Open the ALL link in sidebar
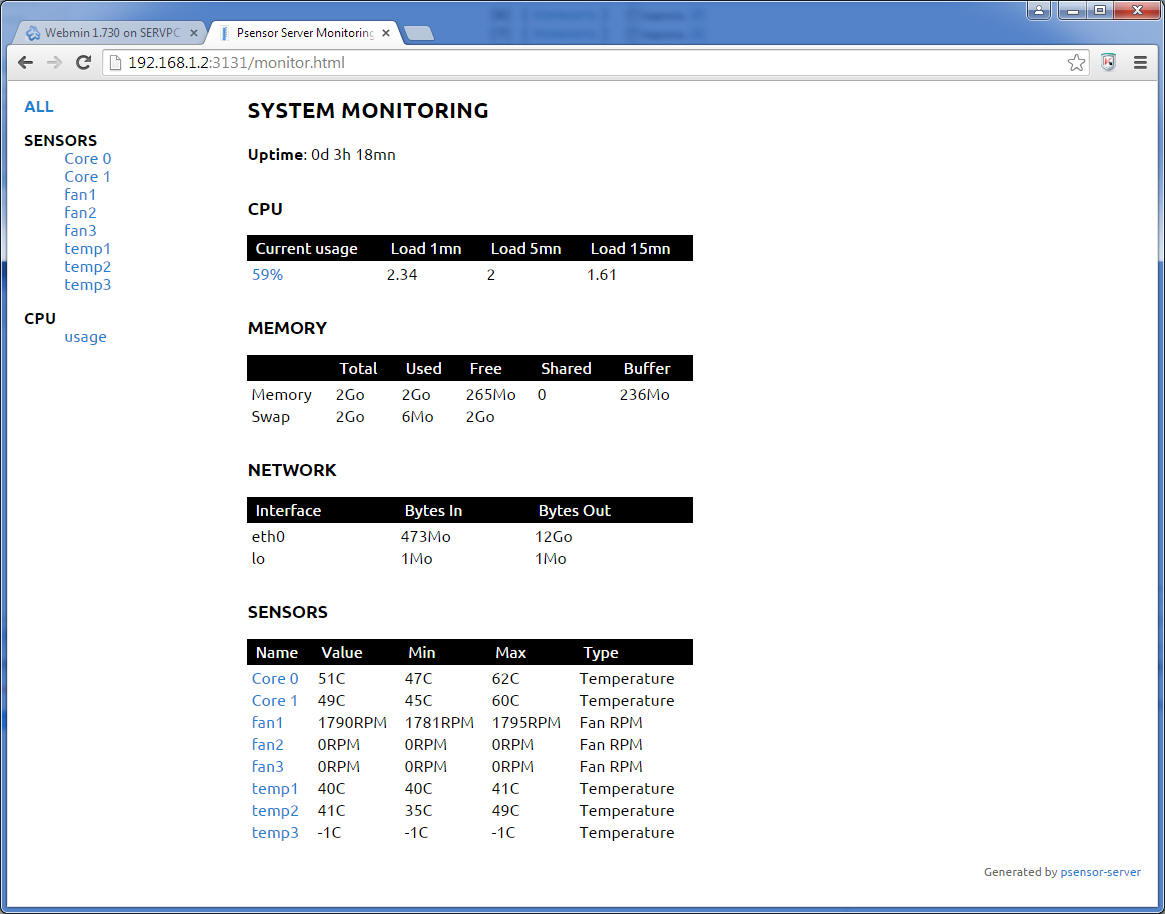This screenshot has width=1165, height=914. pos(39,106)
